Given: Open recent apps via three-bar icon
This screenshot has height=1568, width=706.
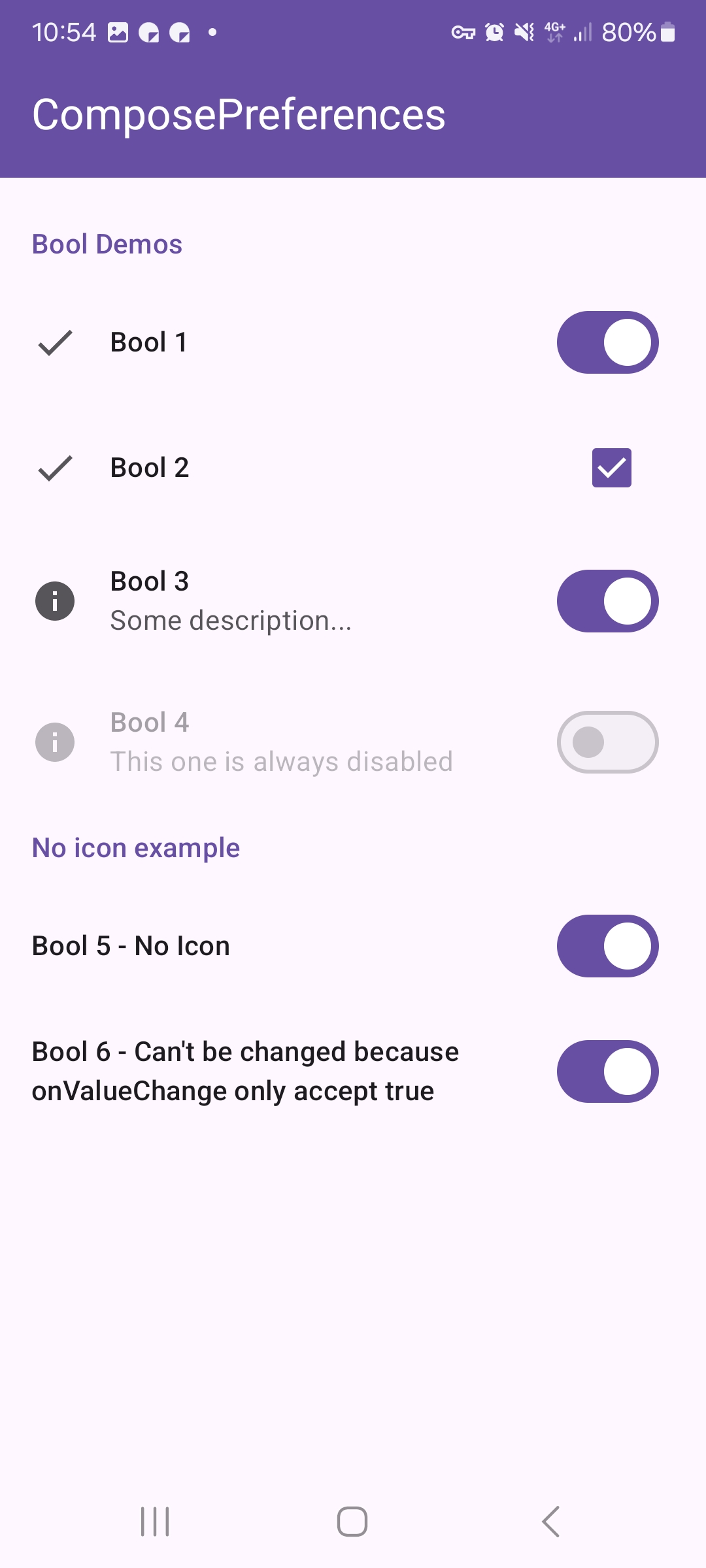Looking at the screenshot, I should [x=155, y=1522].
